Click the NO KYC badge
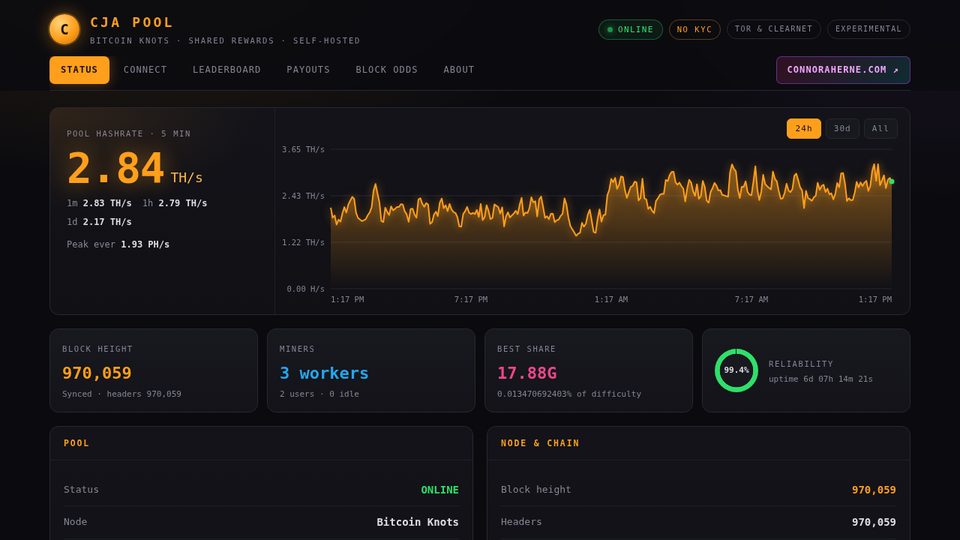960x540 pixels. 694,29
